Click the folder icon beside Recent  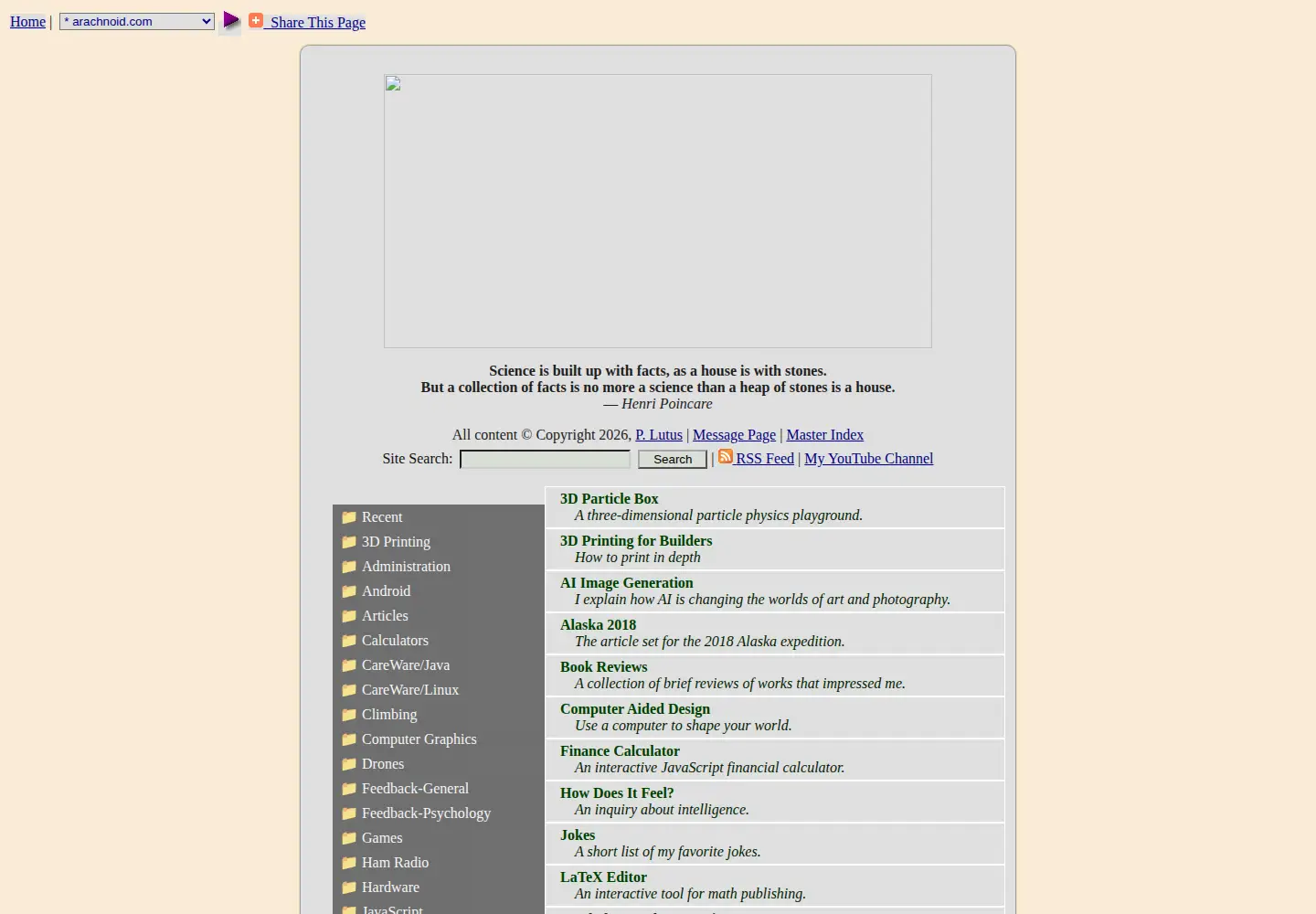click(x=349, y=517)
